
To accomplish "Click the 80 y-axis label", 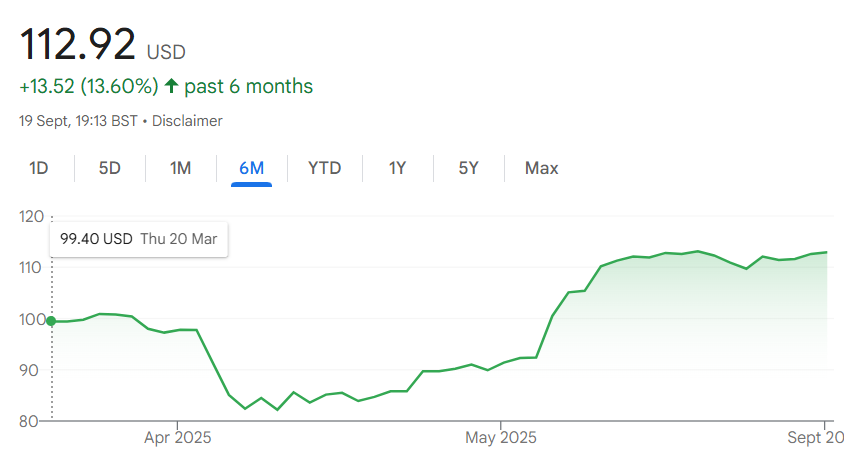I will 29,421.
